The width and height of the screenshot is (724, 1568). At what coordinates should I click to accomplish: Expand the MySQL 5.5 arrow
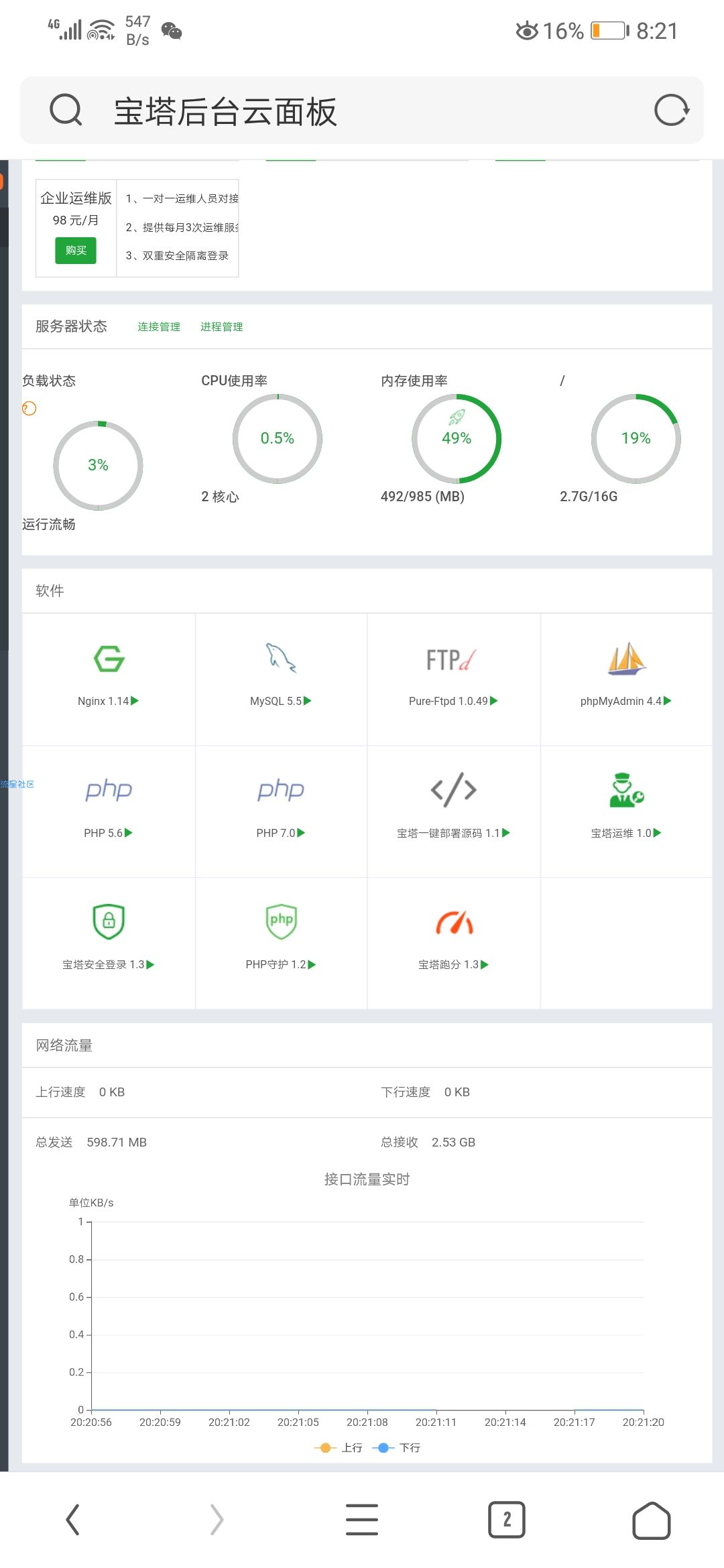(308, 701)
